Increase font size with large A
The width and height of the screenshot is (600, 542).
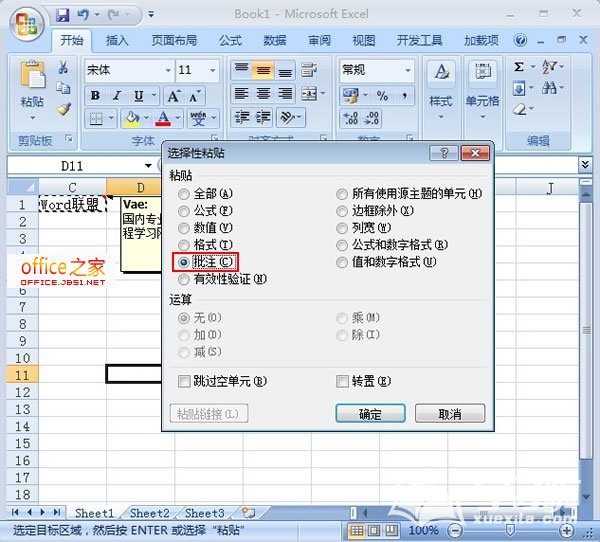174,96
